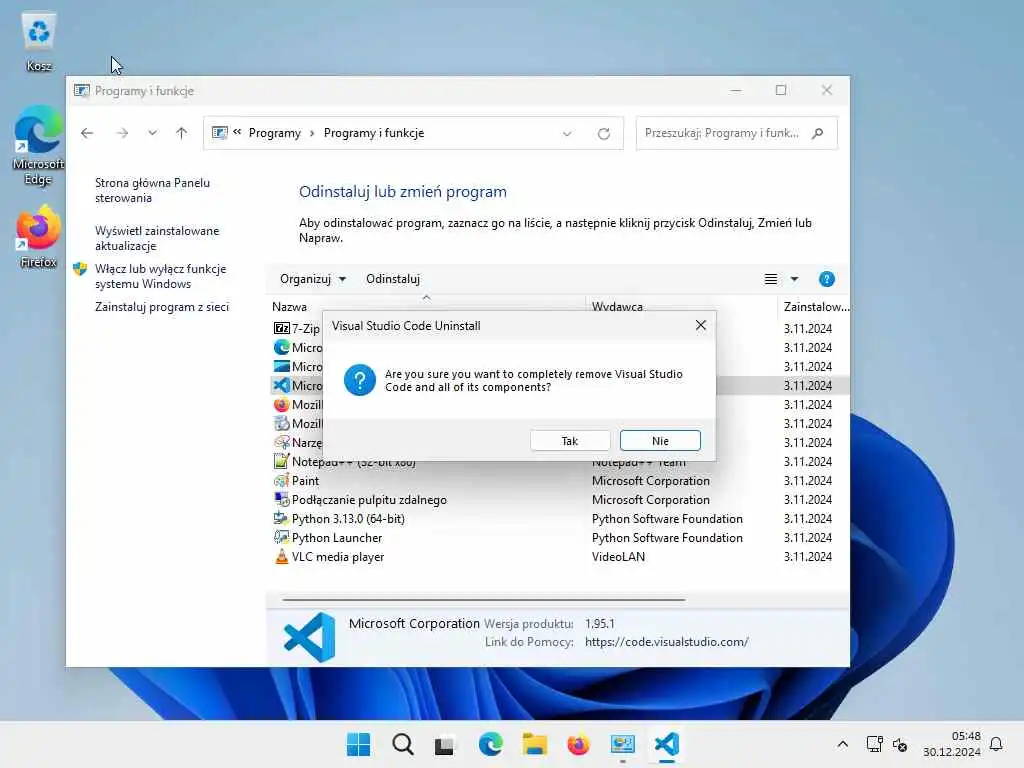The height and width of the screenshot is (768, 1024).
Task: Expand address bar history dropdown
Action: tap(567, 134)
